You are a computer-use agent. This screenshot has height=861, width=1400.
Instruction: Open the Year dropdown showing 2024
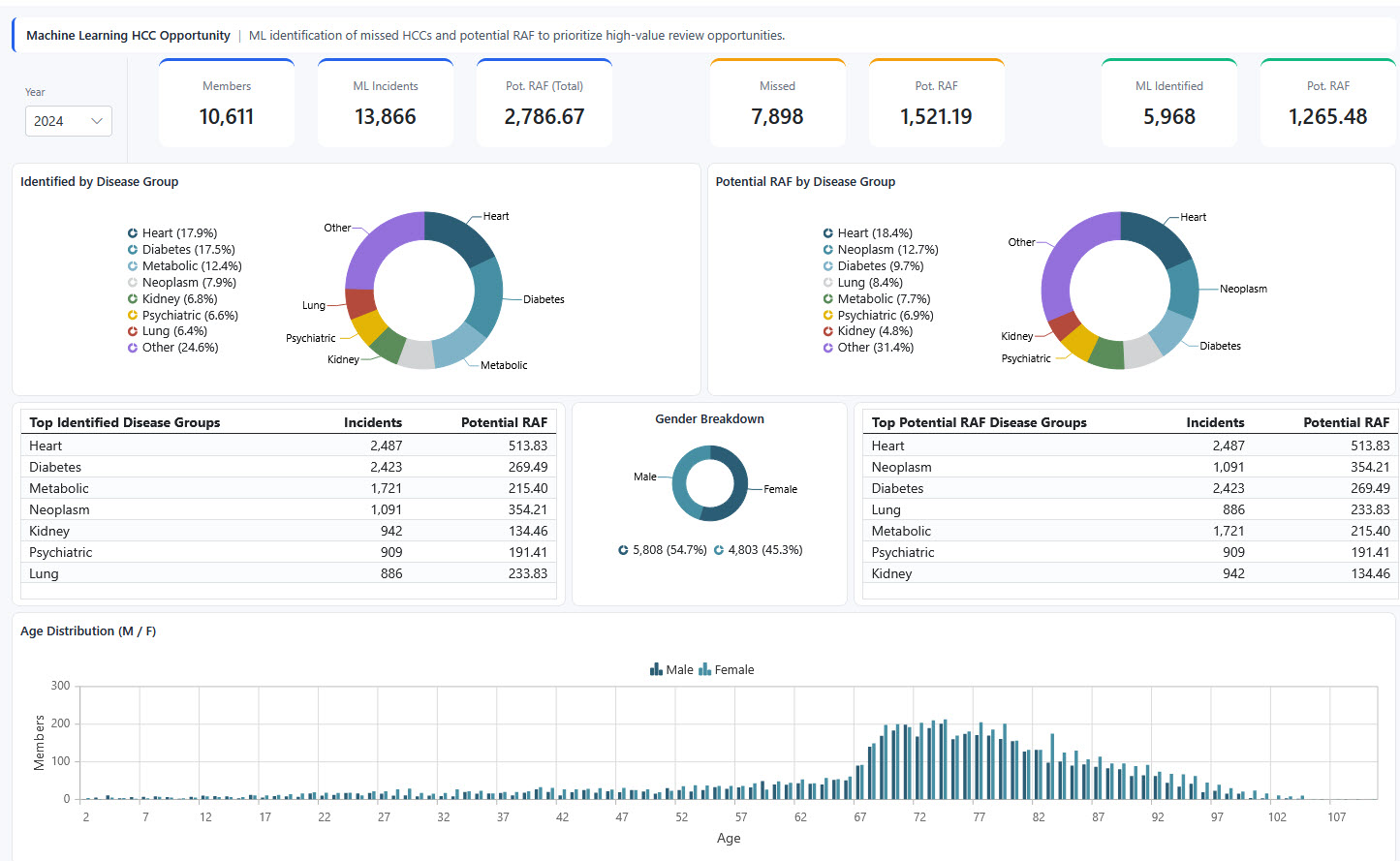pos(68,121)
